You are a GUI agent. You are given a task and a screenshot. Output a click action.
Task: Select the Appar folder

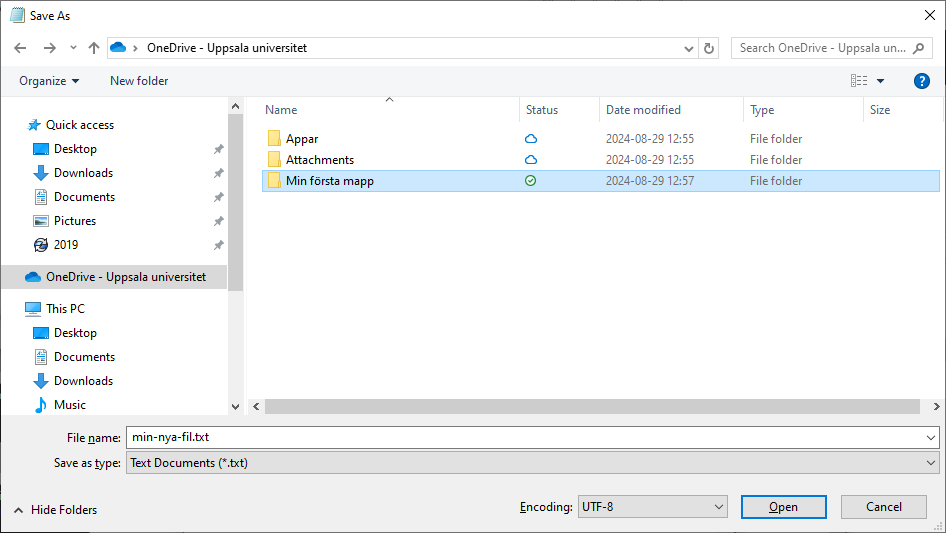click(600, 139)
